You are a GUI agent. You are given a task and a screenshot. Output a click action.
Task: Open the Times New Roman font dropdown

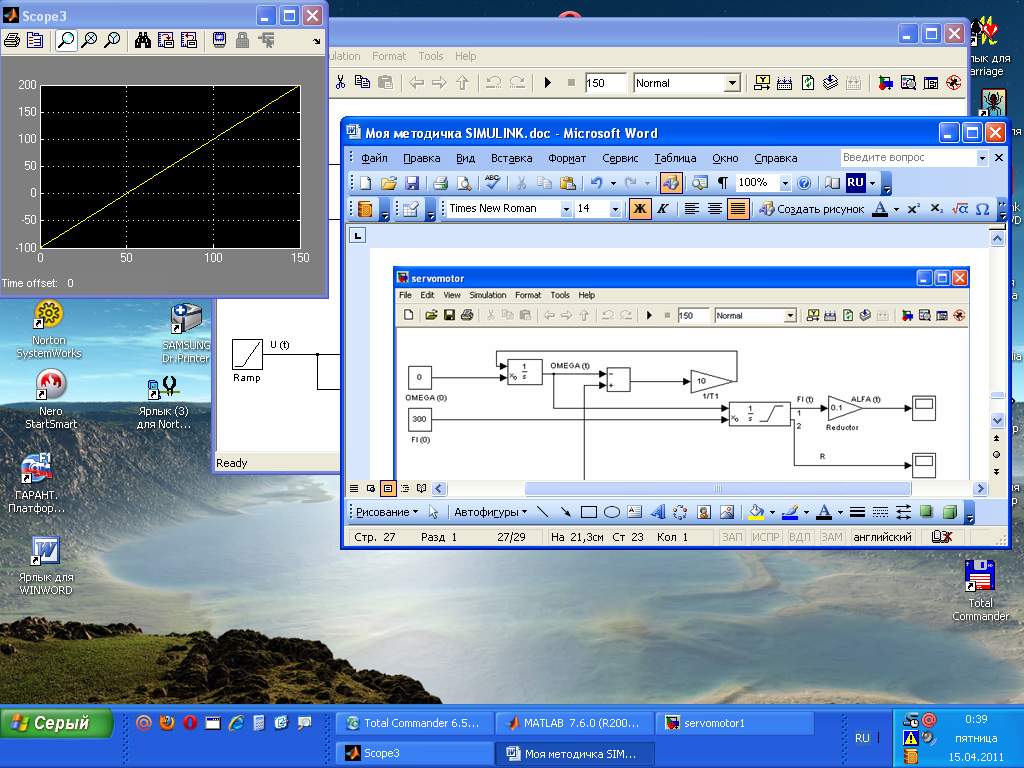[x=566, y=209]
